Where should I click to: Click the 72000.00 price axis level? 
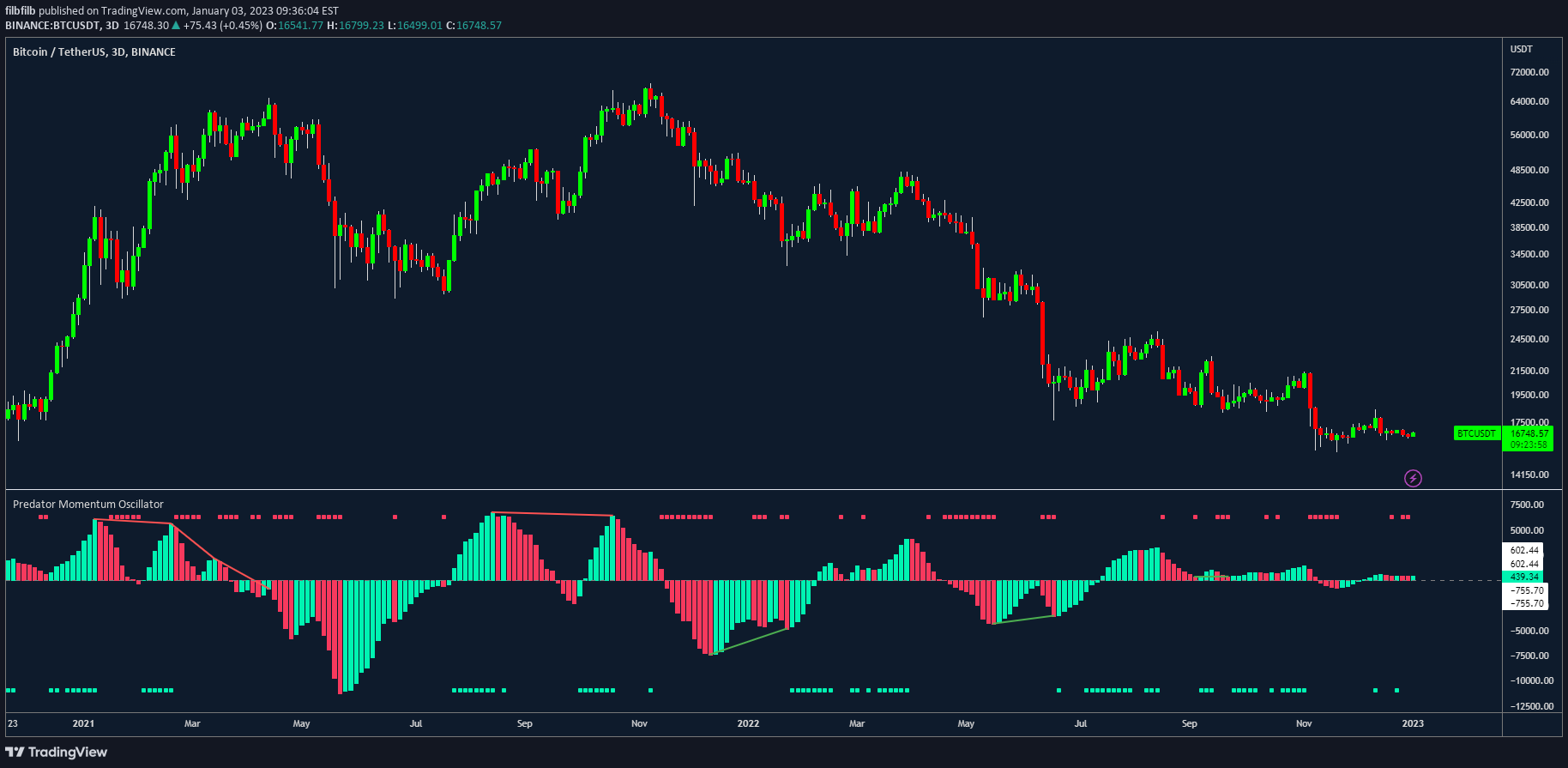point(1529,72)
